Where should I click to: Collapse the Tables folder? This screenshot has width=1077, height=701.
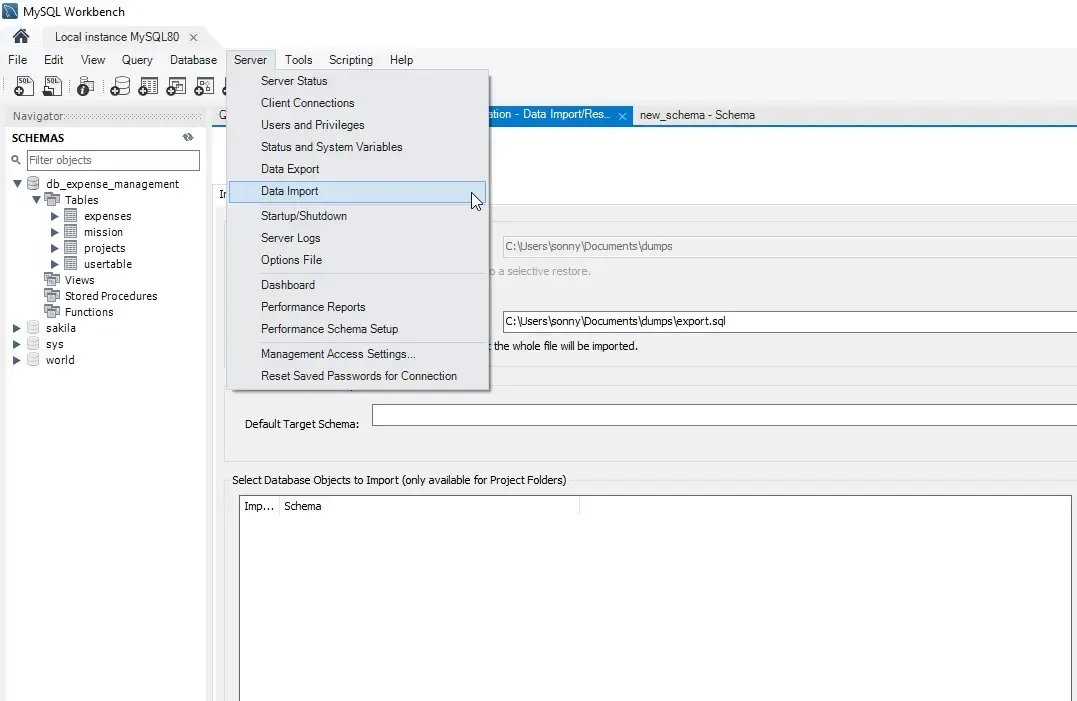click(x=36, y=200)
